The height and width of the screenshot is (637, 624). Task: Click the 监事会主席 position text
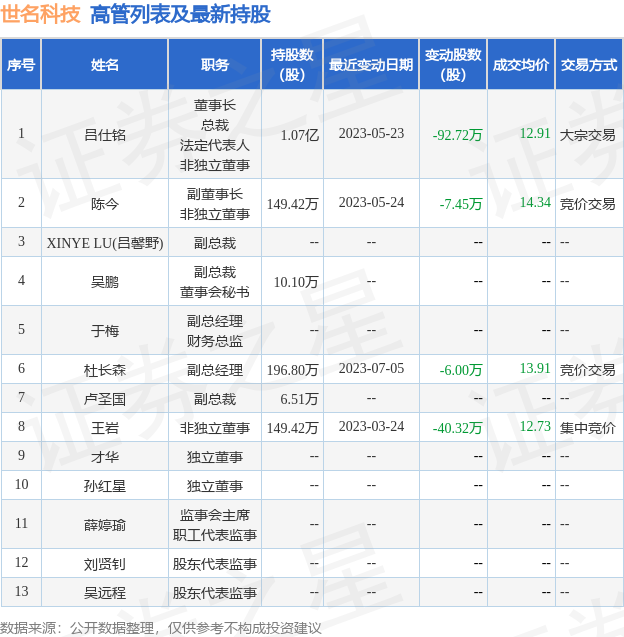click(x=214, y=515)
